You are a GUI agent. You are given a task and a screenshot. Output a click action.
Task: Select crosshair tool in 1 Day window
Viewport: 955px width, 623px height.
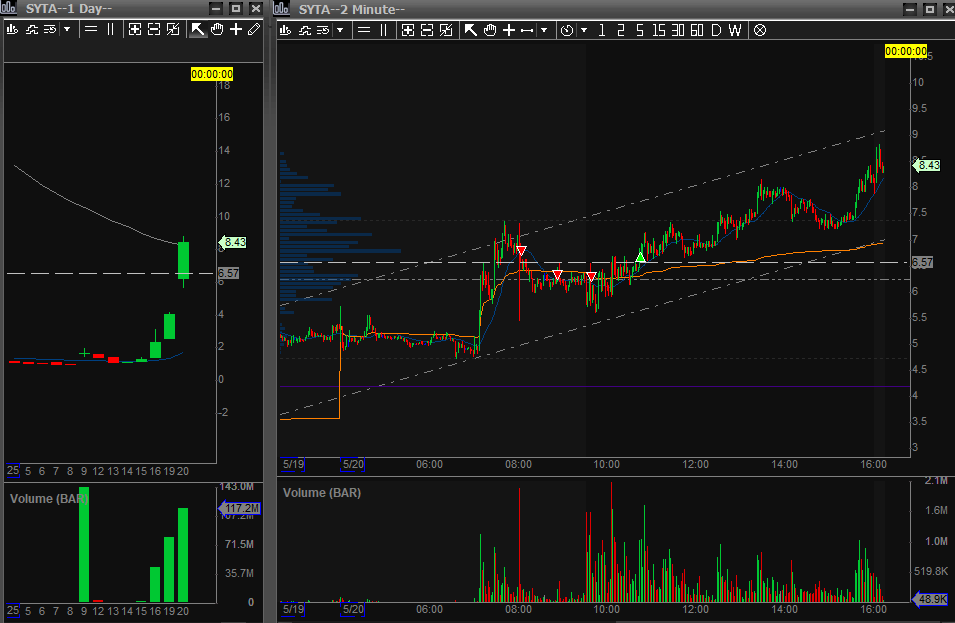[236, 29]
